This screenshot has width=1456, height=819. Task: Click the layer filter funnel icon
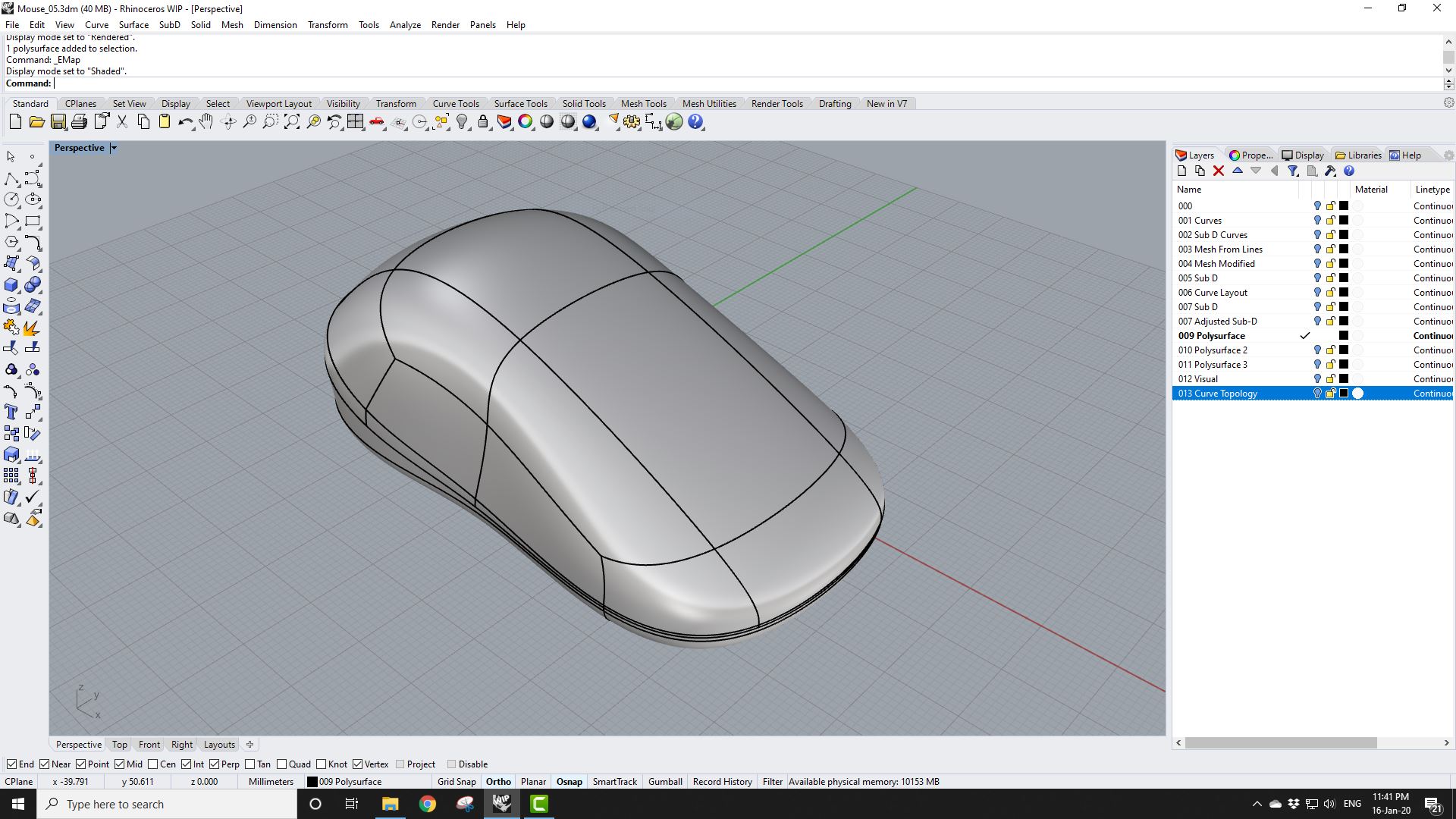[1294, 171]
